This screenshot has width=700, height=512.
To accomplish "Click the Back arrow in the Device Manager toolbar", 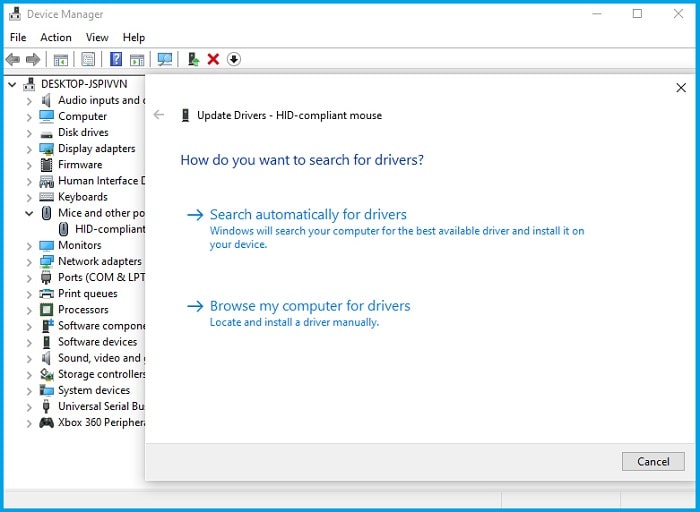I will [x=13, y=59].
